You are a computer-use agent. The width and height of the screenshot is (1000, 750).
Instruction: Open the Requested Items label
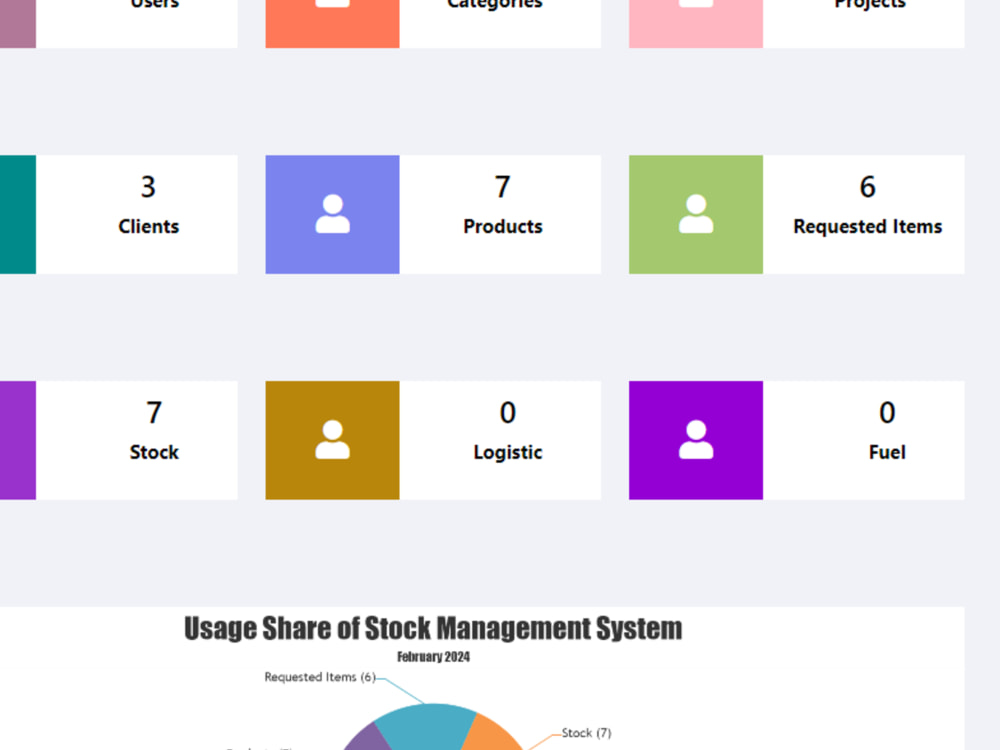click(x=867, y=226)
